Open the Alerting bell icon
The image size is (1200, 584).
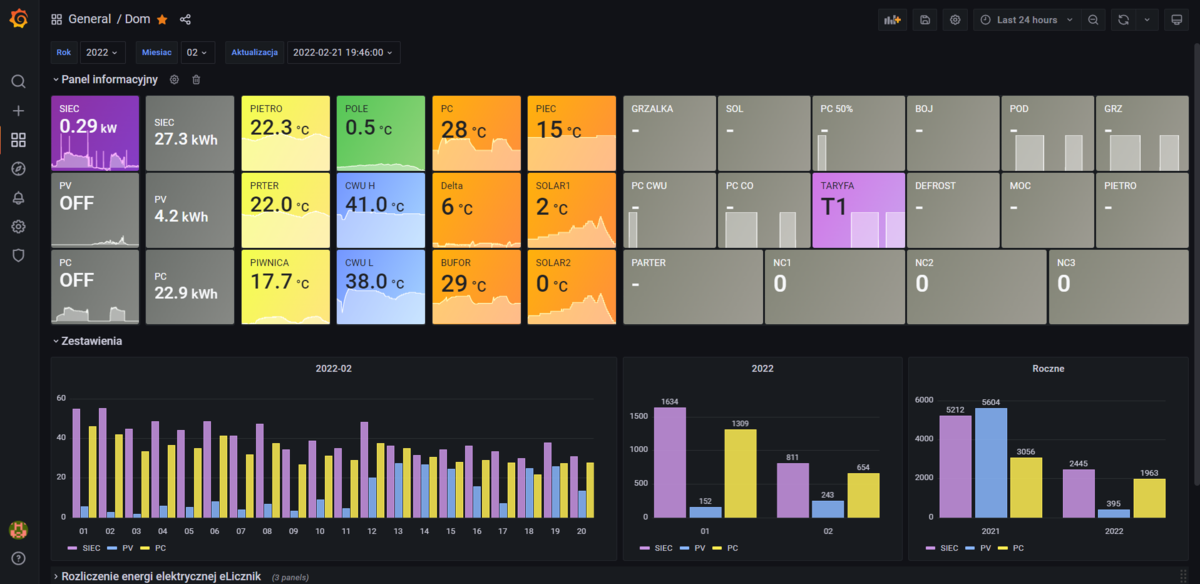18,198
